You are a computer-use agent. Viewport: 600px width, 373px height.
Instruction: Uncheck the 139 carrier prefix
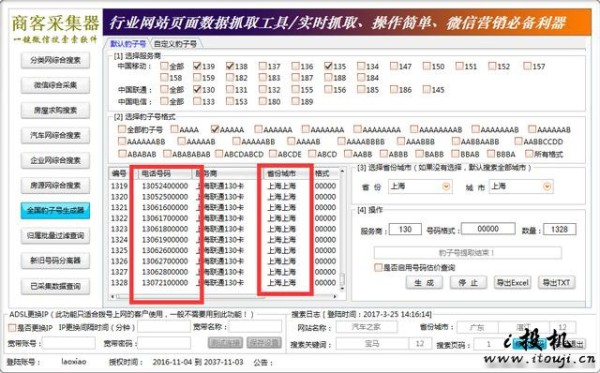(197, 66)
